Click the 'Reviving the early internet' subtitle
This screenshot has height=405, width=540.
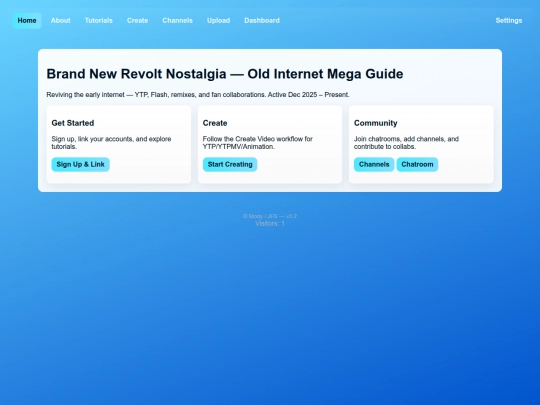pyautogui.click(x=198, y=95)
